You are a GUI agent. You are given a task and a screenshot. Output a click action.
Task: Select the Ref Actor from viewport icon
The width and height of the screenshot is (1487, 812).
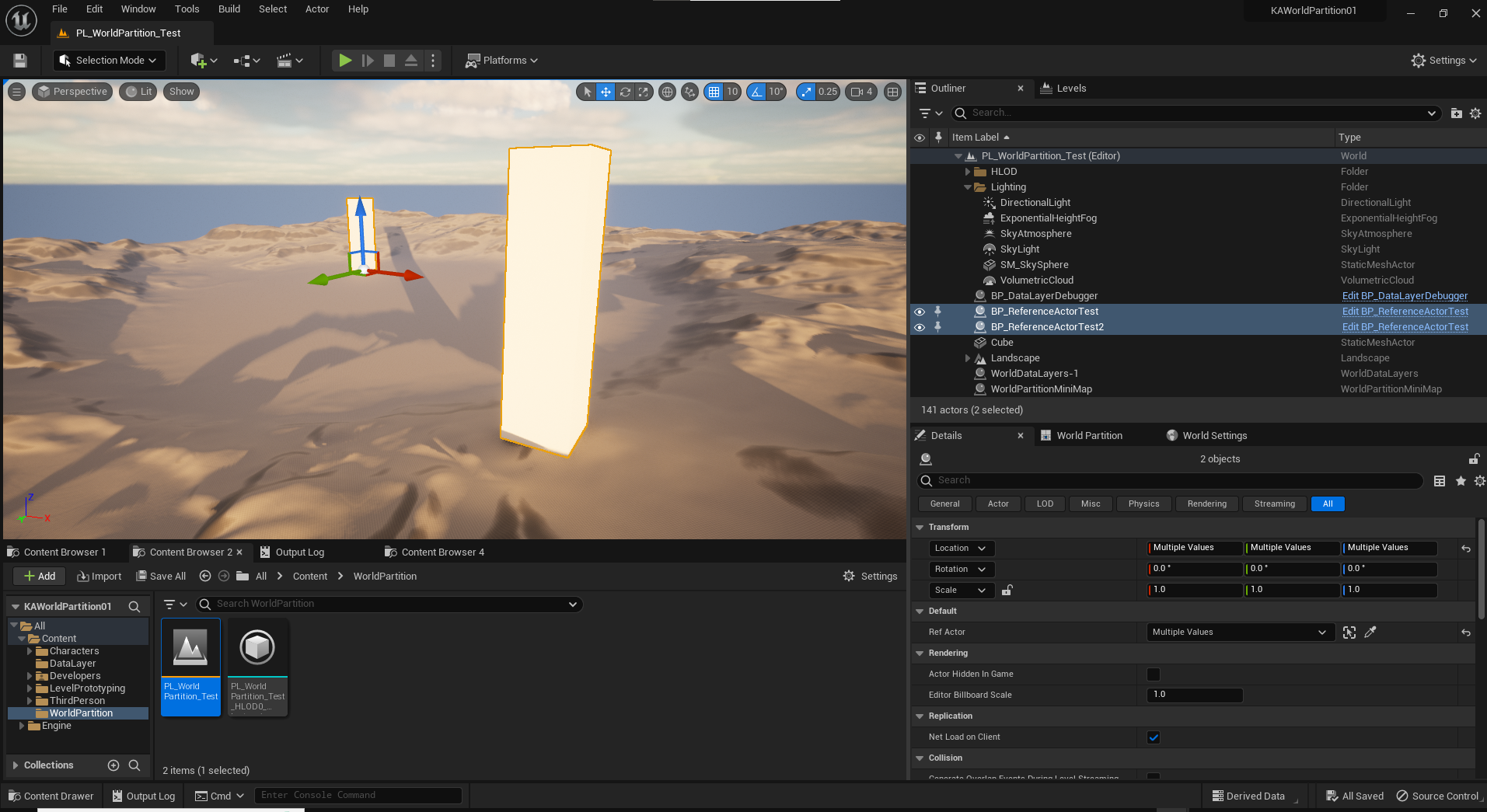coord(1349,633)
